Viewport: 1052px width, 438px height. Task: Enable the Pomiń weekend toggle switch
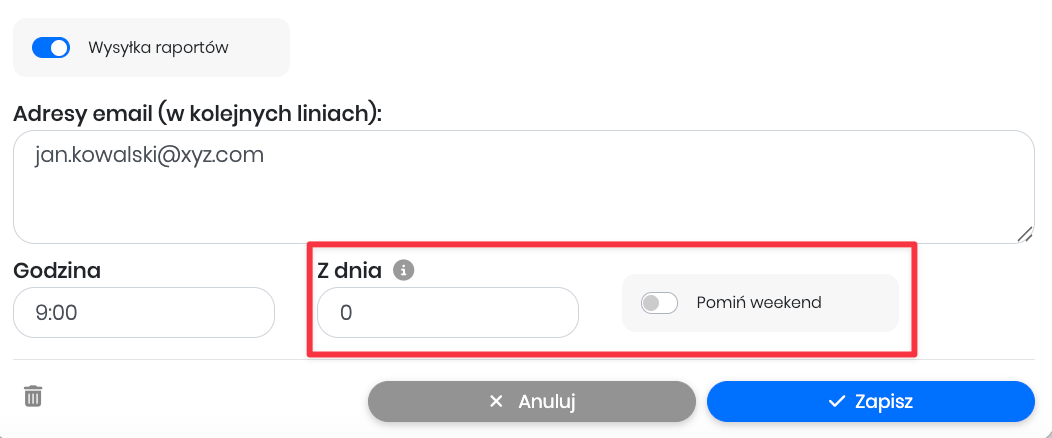point(659,302)
